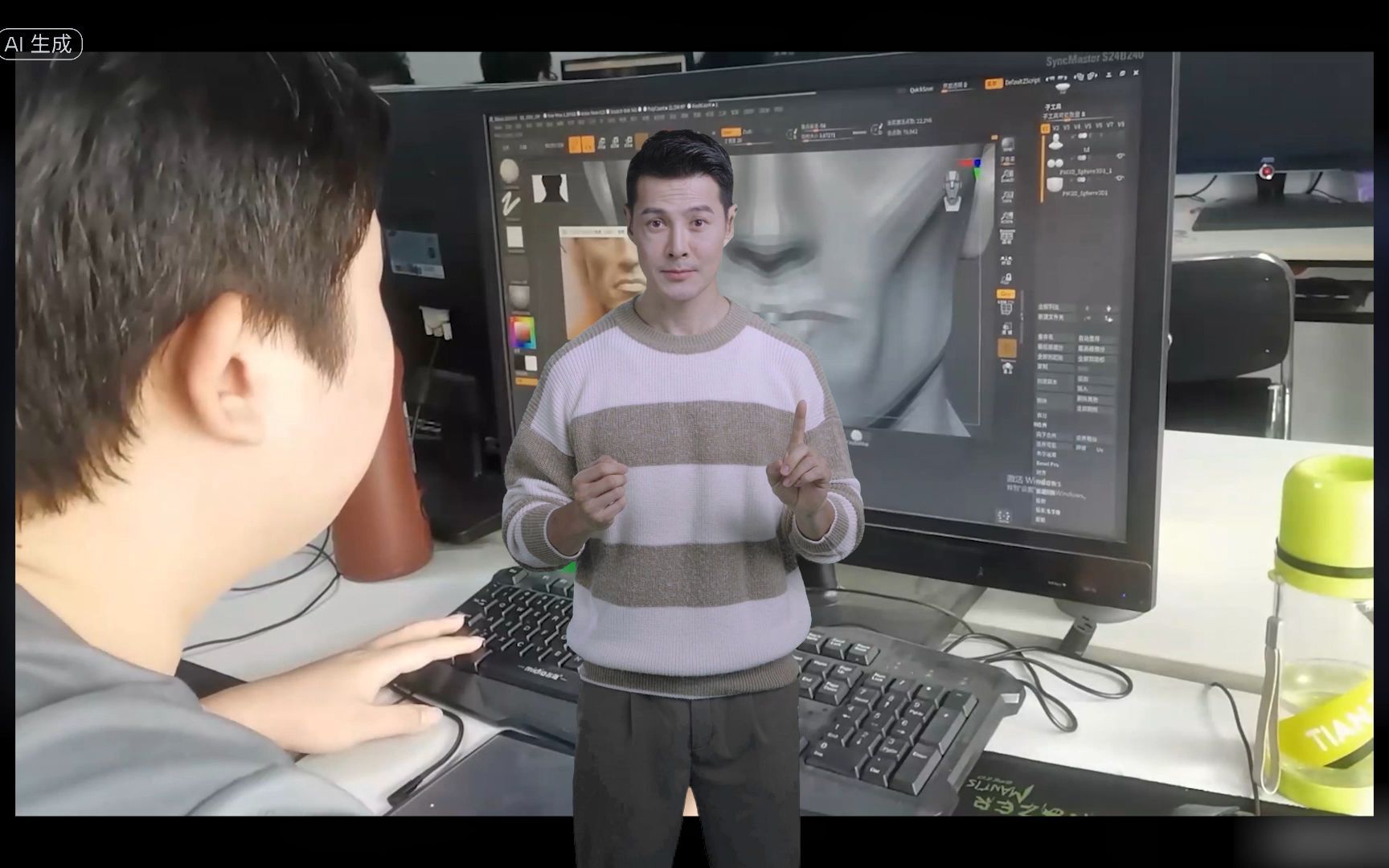This screenshot has height=868, width=1389.
Task: Pick a color in the rainbow color picker
Action: tap(523, 333)
